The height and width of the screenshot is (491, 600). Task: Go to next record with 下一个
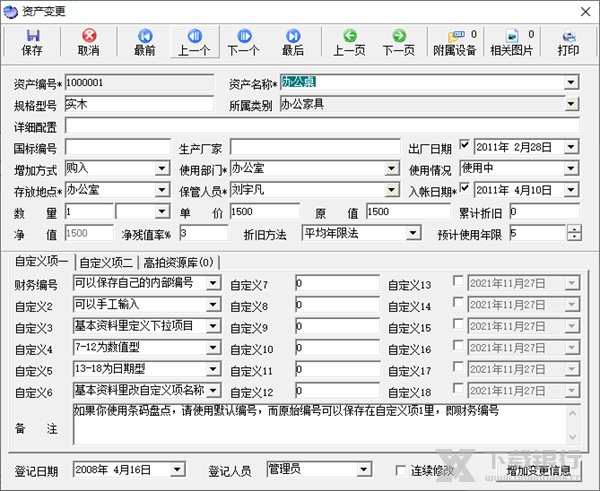[244, 42]
